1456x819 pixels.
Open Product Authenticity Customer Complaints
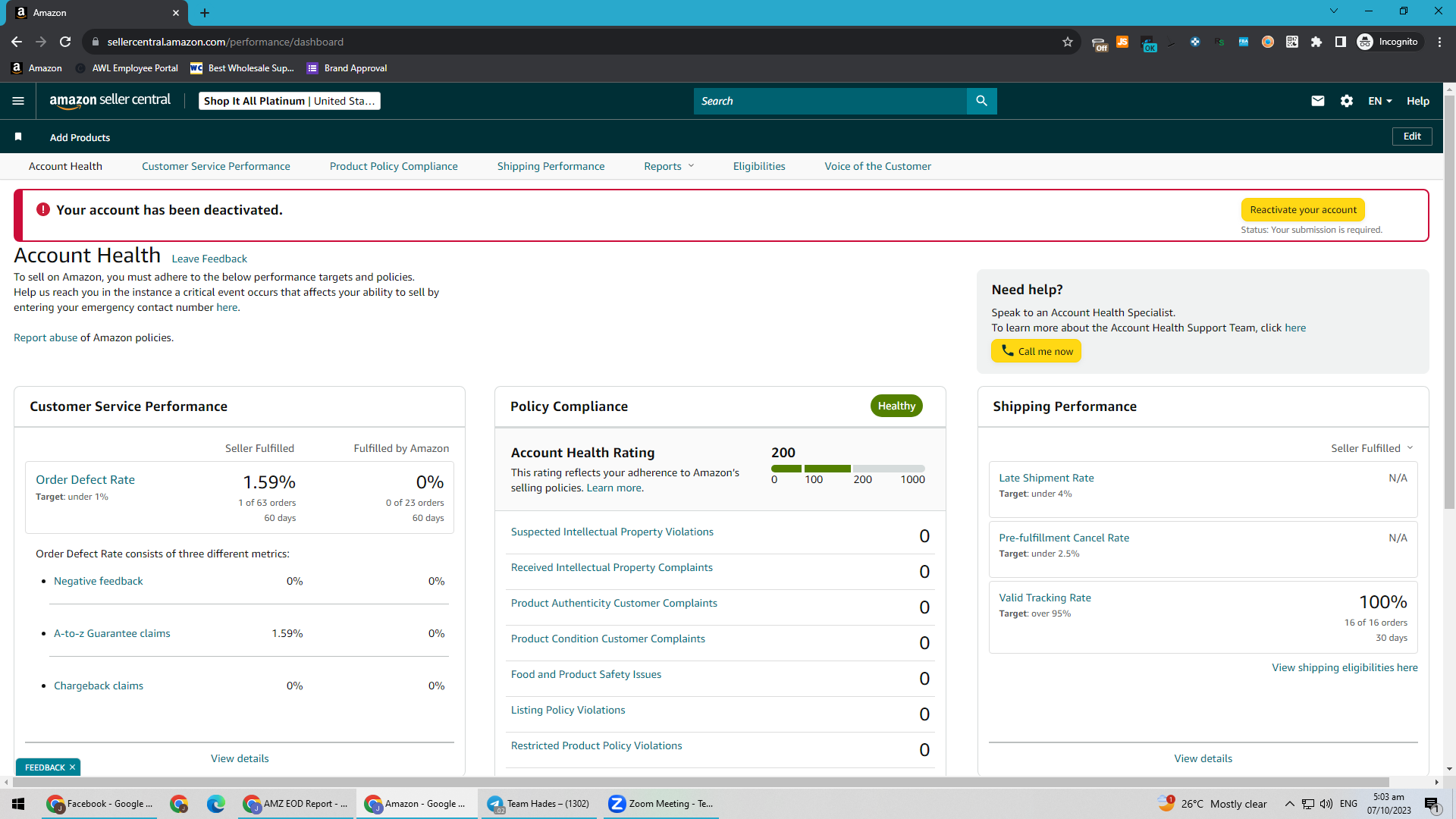[613, 603]
